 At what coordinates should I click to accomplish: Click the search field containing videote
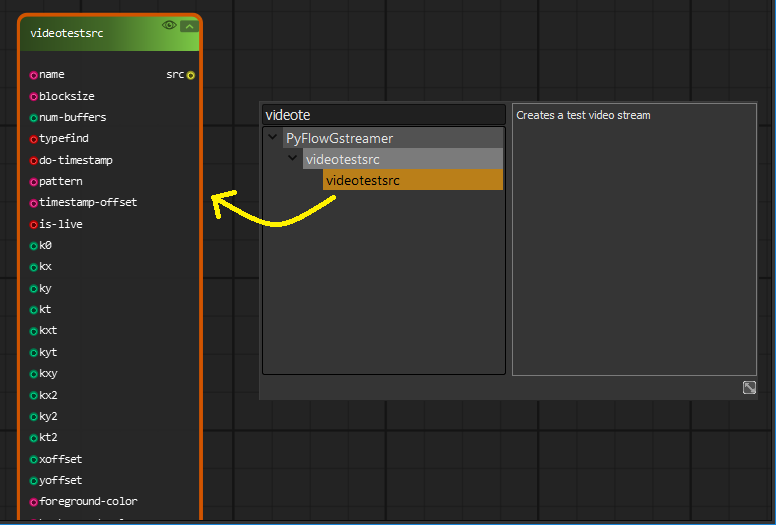(x=384, y=115)
